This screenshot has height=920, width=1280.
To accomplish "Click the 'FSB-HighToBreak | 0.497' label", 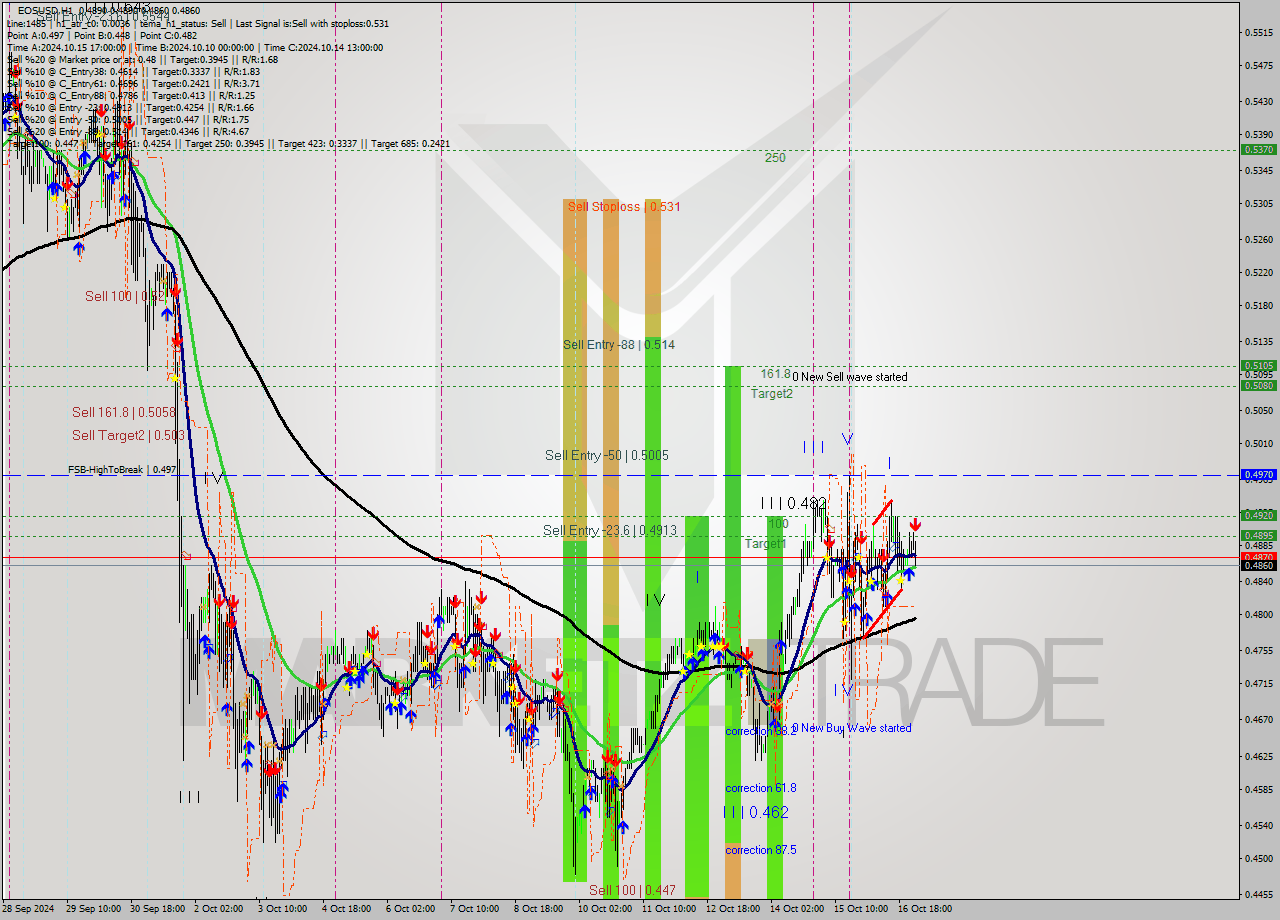I will tap(122, 469).
